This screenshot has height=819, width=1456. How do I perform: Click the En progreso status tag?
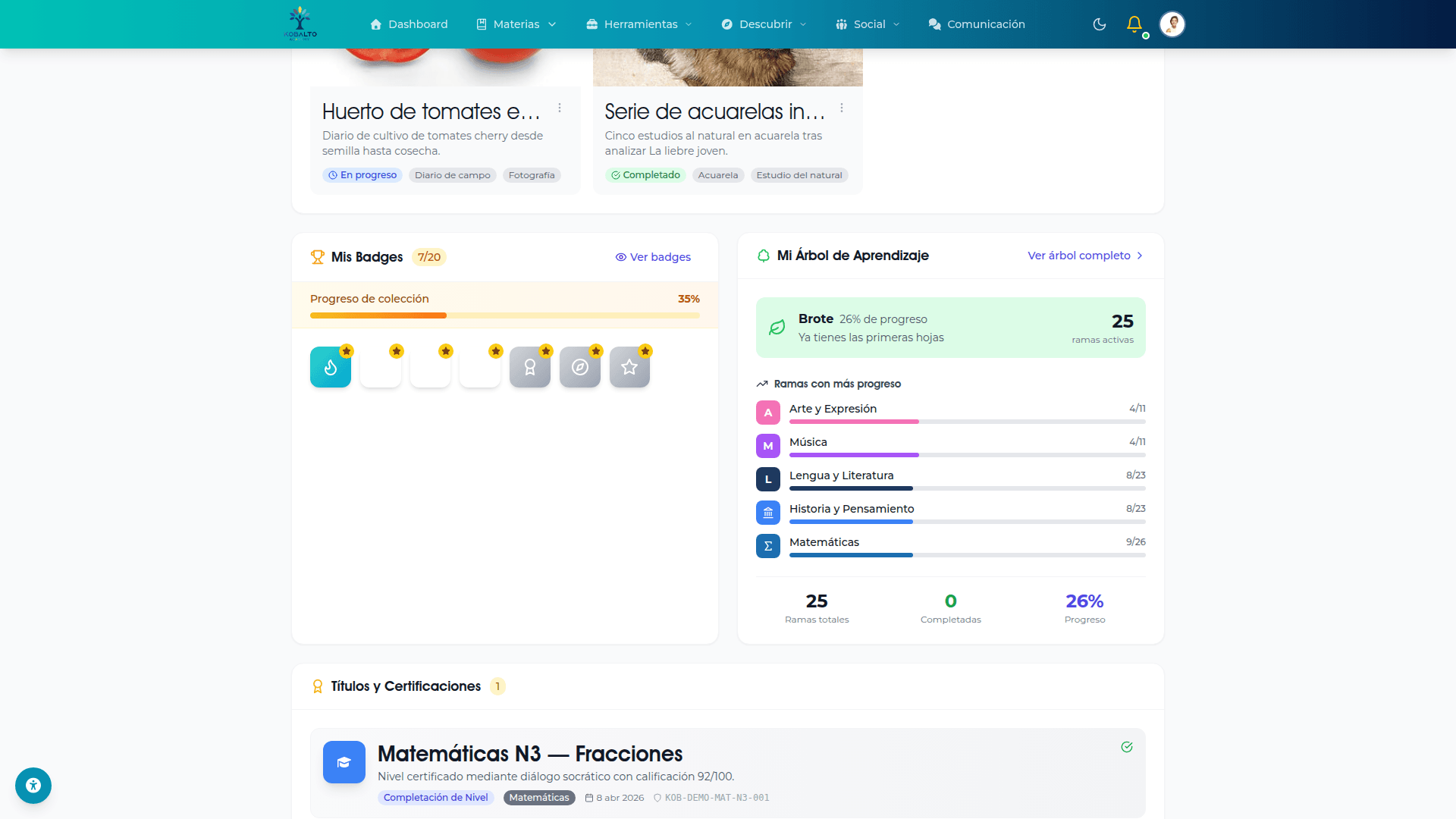click(362, 175)
